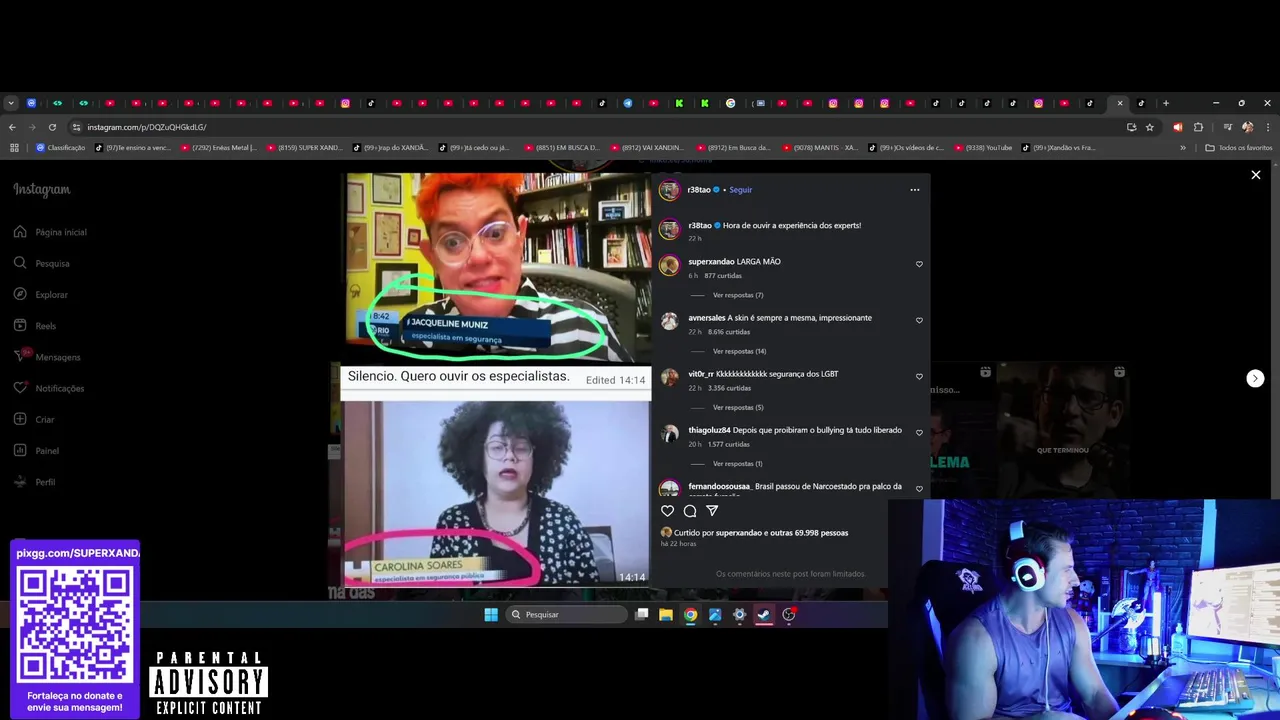Screen dimensions: 1280x720
Task: Open Chrome profile avatar
Action: pyautogui.click(x=1247, y=127)
